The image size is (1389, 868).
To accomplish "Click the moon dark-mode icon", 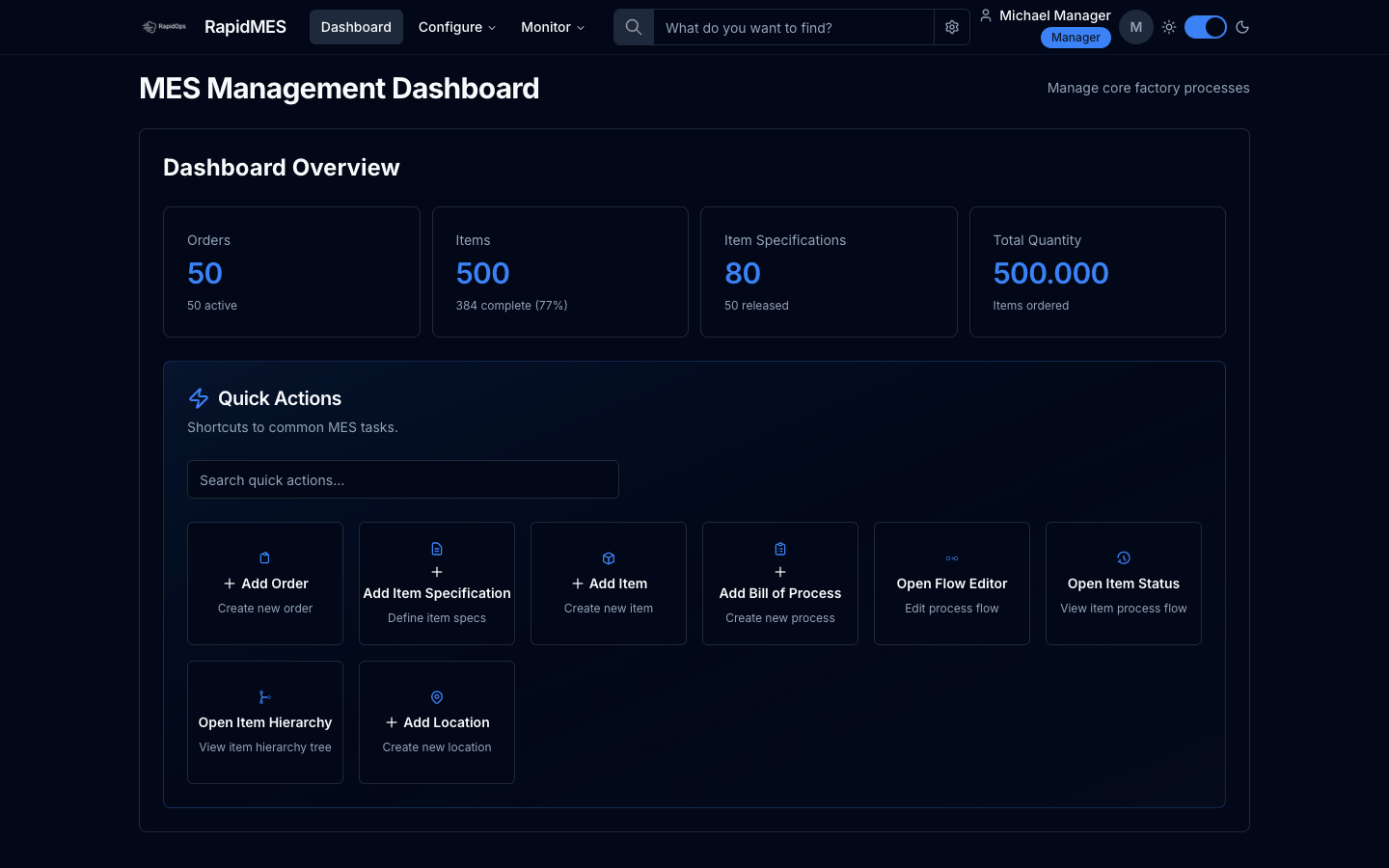I will (x=1242, y=27).
